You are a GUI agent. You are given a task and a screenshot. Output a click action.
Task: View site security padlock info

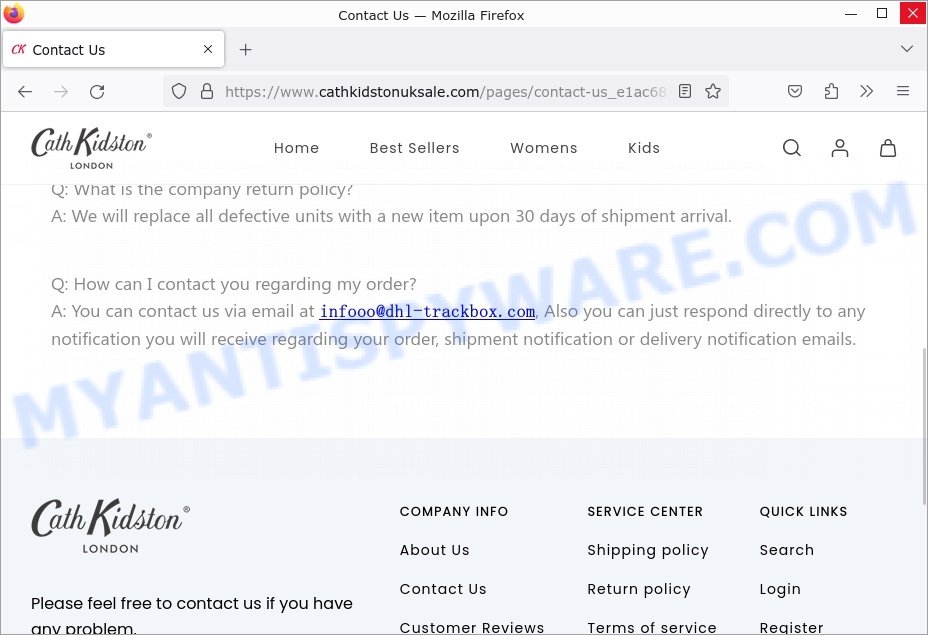click(x=207, y=91)
